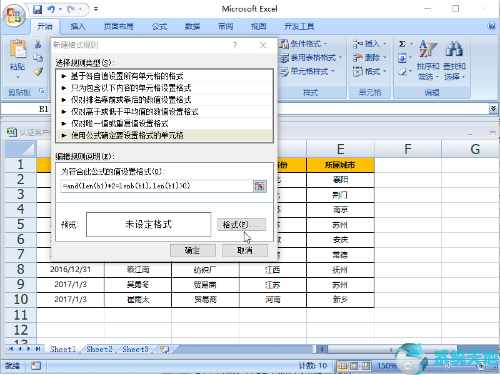Click the Fill down icon
This screenshot has width=500, height=375.
tap(402, 58)
